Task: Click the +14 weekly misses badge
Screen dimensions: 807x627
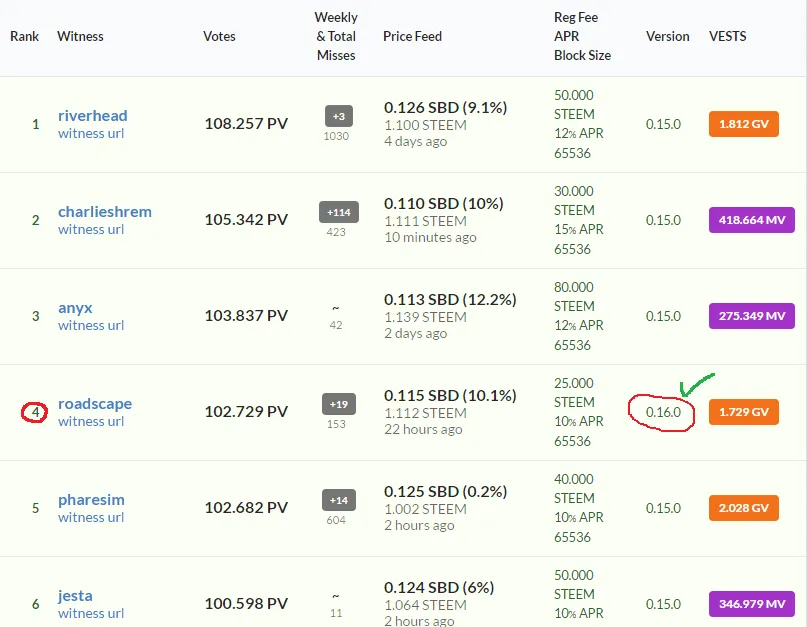Action: point(339,500)
